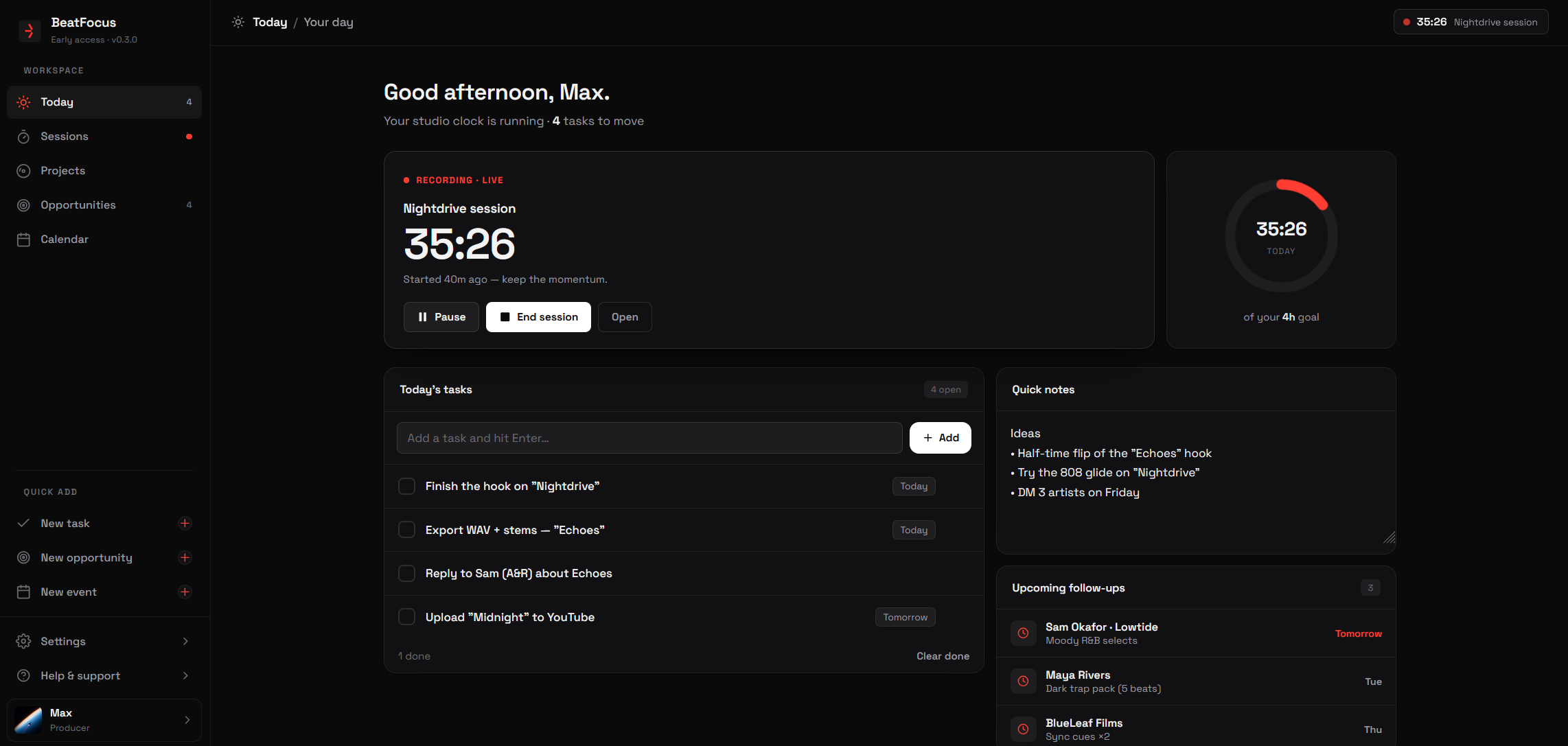Screen dimensions: 1568x746
Task: Open the Today page in sidebar
Action: coord(104,102)
